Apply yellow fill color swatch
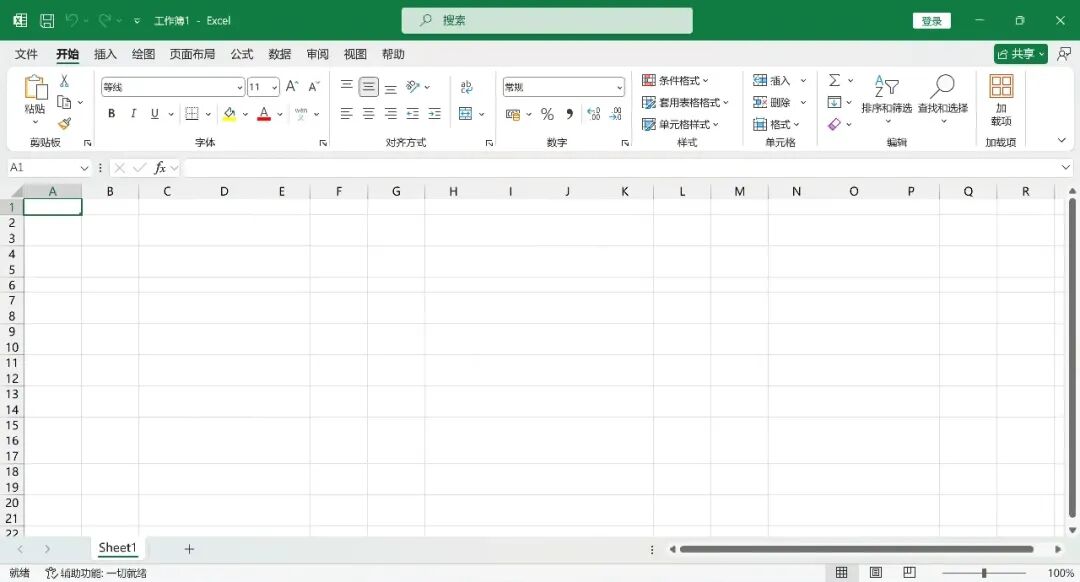The image size is (1080, 582). (x=229, y=114)
